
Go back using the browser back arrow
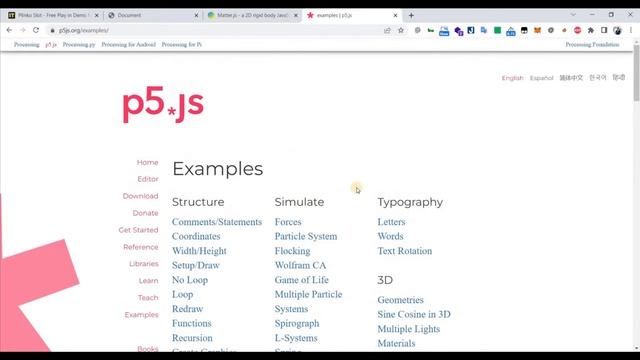click(9, 30)
